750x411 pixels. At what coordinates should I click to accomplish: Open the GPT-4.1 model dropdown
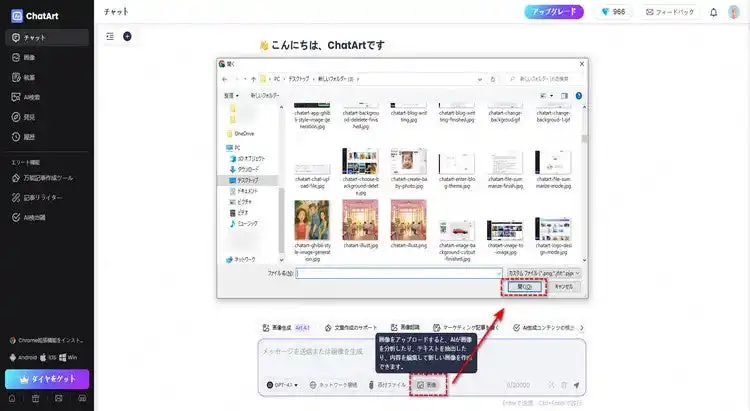[284, 384]
